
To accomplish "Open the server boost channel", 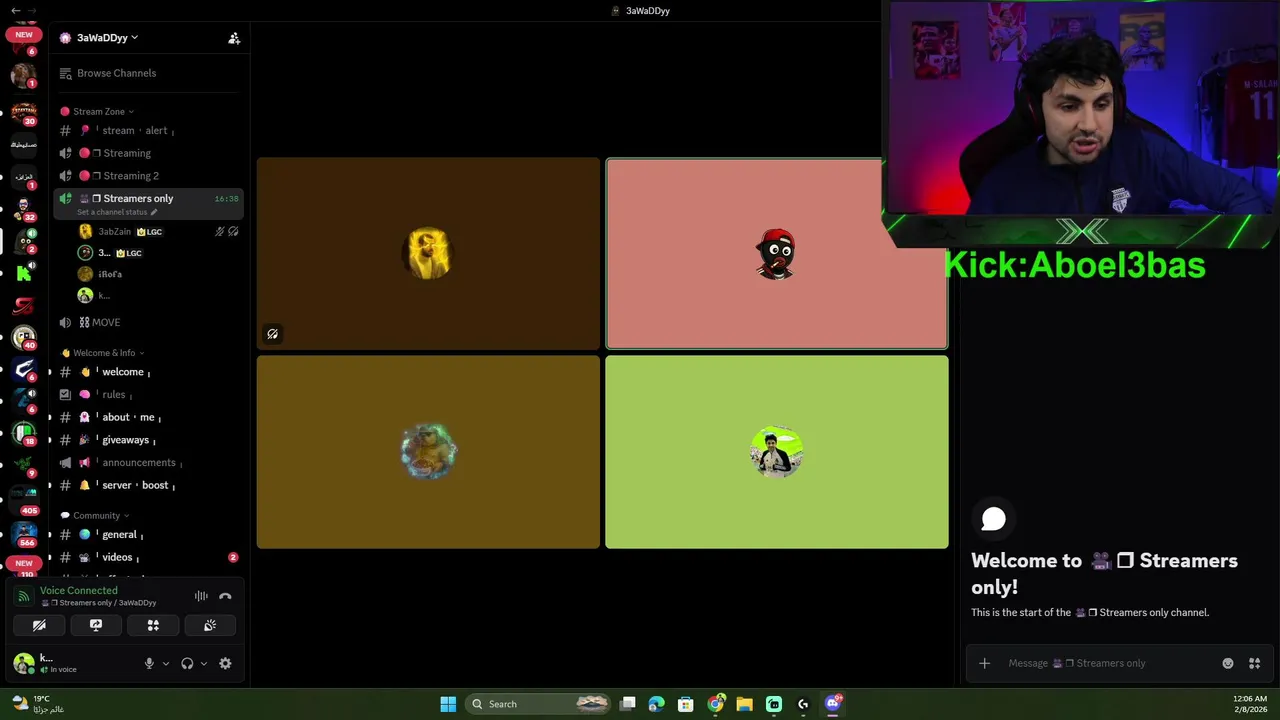I will [x=150, y=485].
